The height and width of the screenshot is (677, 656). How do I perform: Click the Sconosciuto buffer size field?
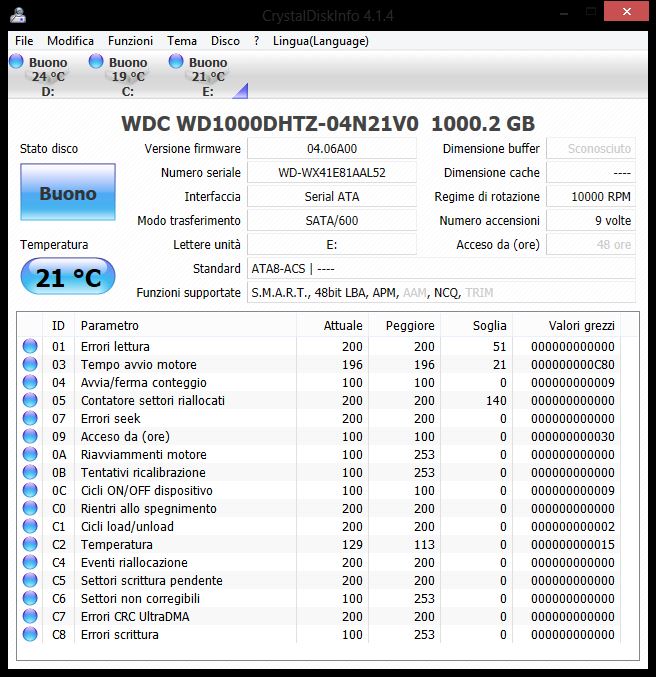[x=591, y=149]
